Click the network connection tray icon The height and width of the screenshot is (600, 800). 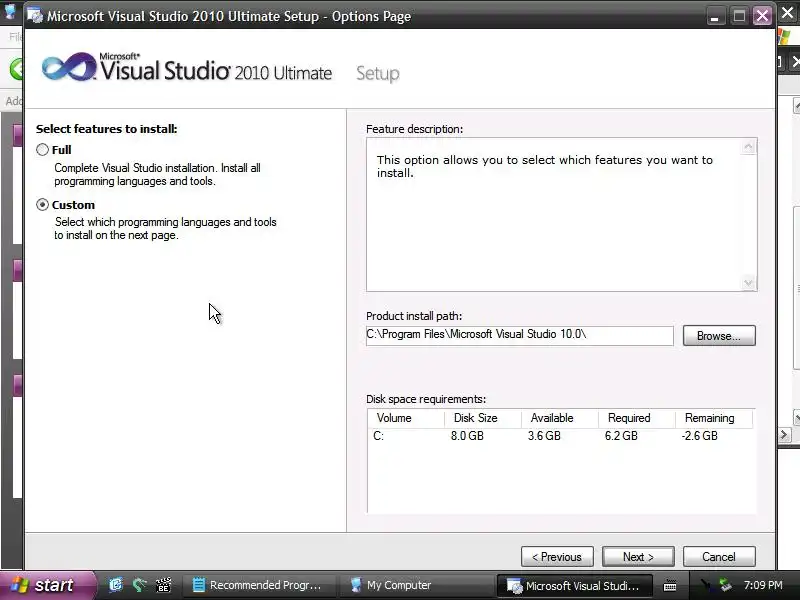click(x=706, y=585)
